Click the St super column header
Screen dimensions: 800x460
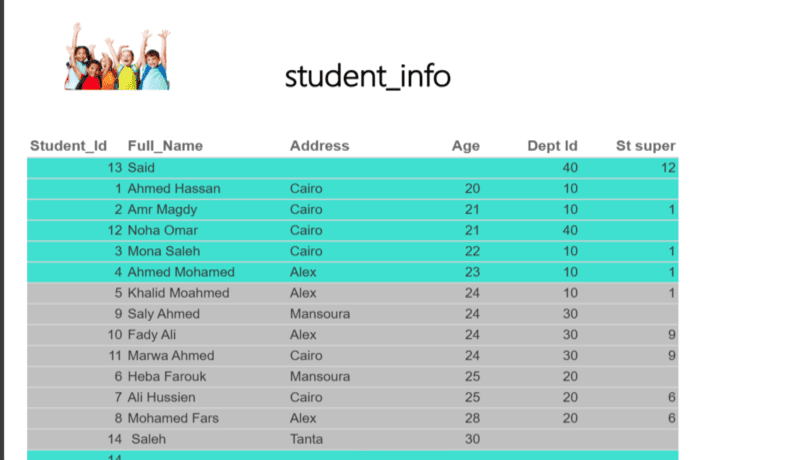645,146
